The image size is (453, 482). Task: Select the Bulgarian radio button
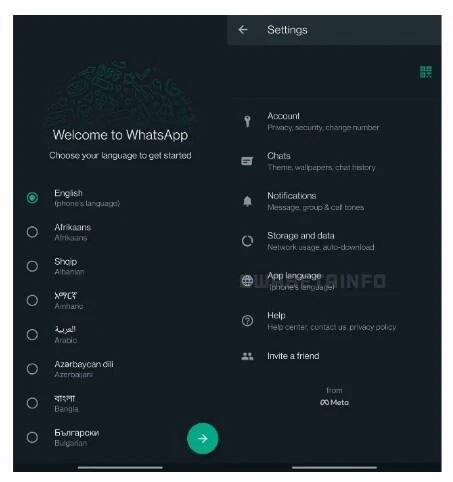click(32, 437)
